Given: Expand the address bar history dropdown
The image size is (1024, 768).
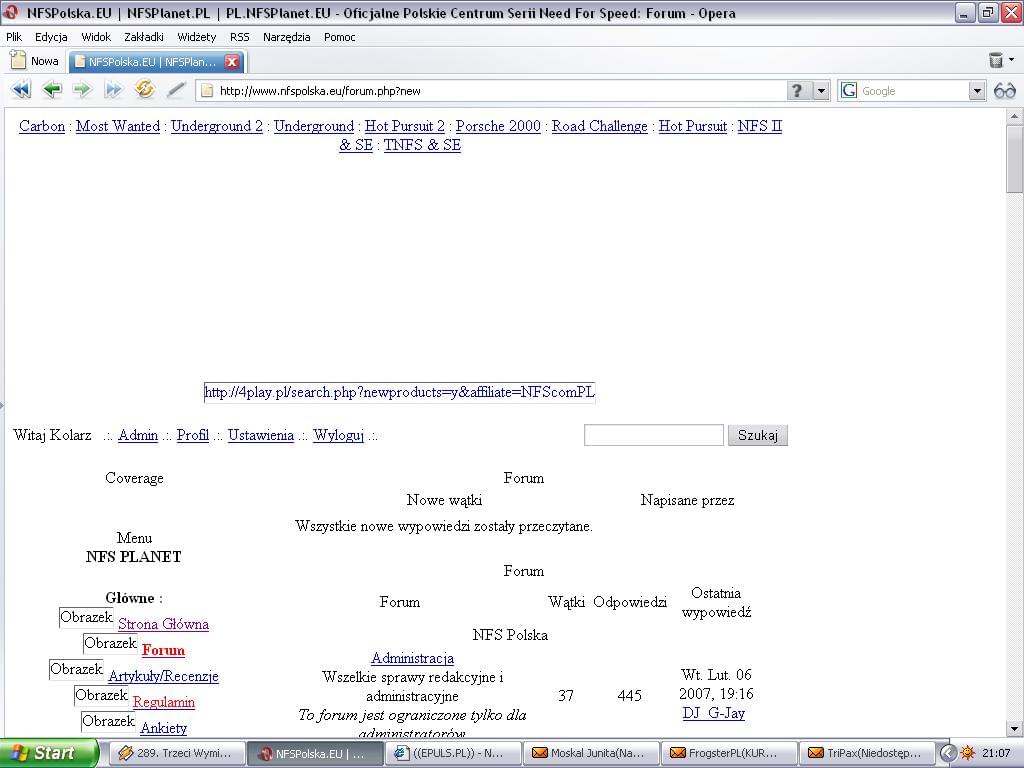Looking at the screenshot, I should click(x=822, y=90).
